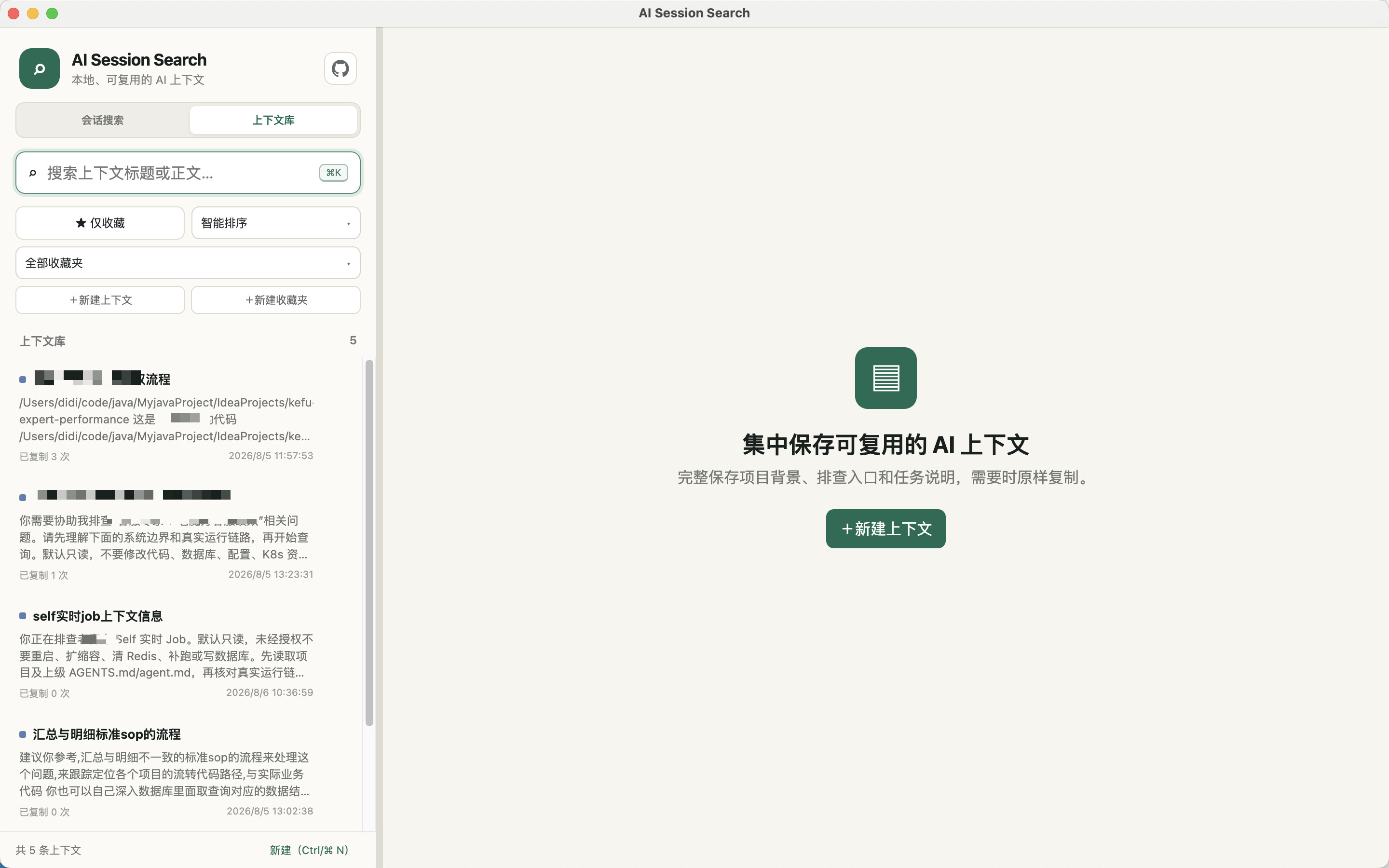Click the magnifier icon in the search box
This screenshot has width=1389, height=868.
33,173
